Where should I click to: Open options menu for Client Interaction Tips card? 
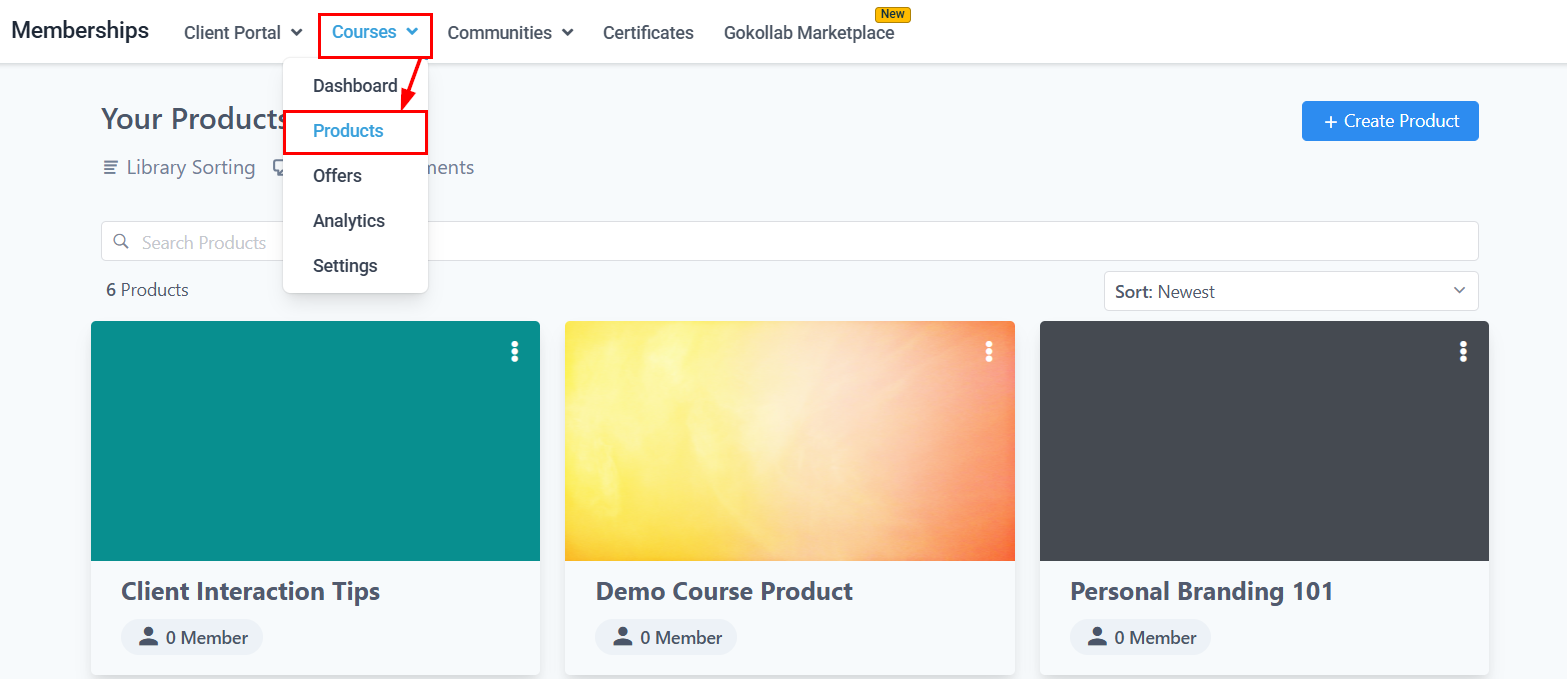(514, 351)
